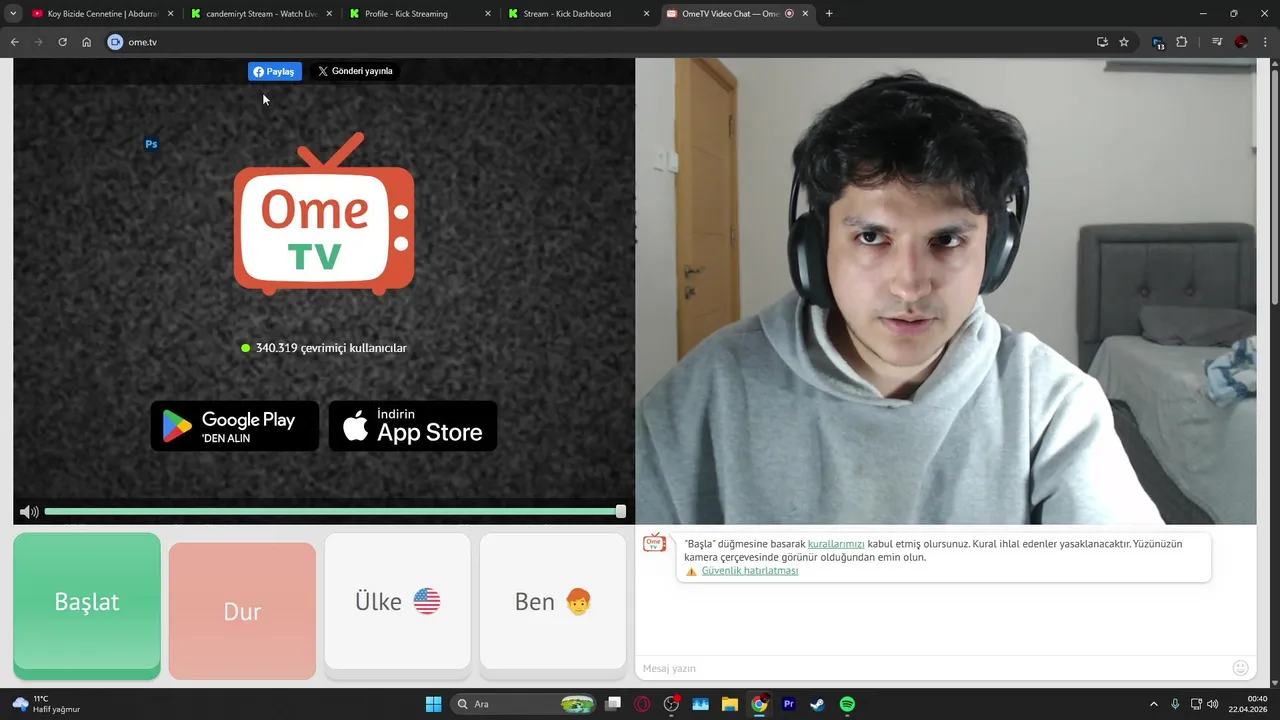The height and width of the screenshot is (720, 1280).
Task: Open File Explorer from taskbar
Action: (729, 704)
